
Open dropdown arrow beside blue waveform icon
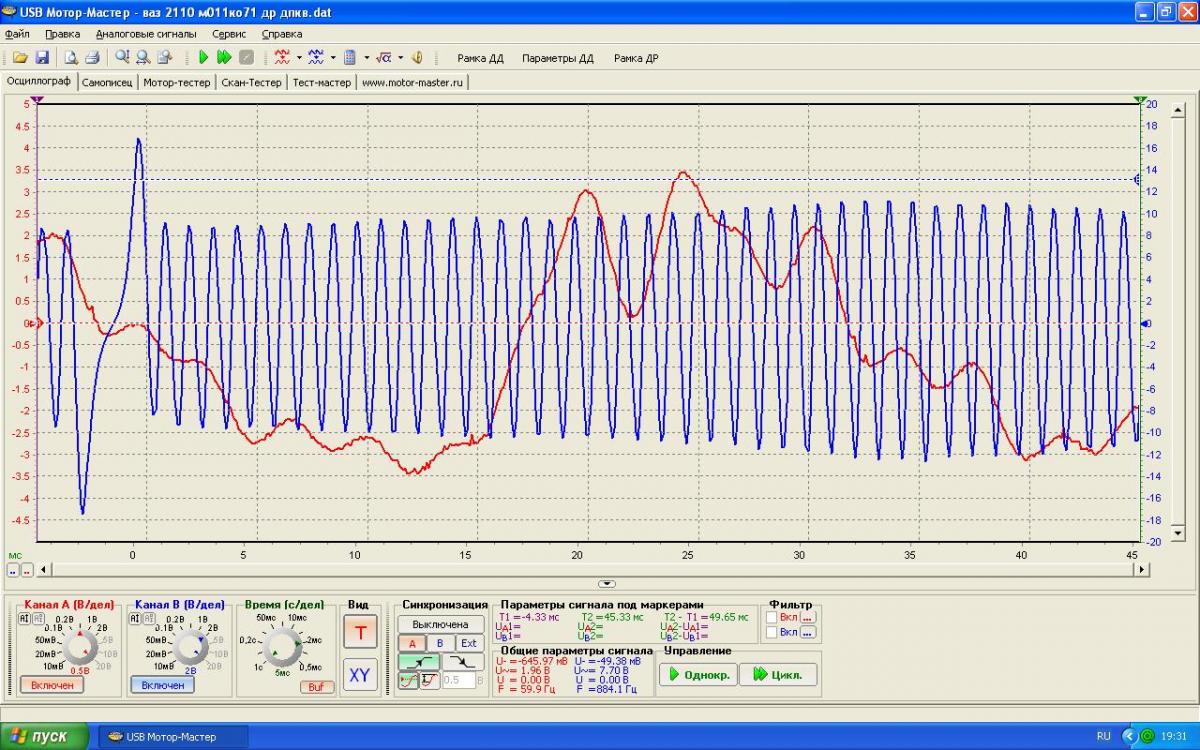pyautogui.click(x=332, y=58)
